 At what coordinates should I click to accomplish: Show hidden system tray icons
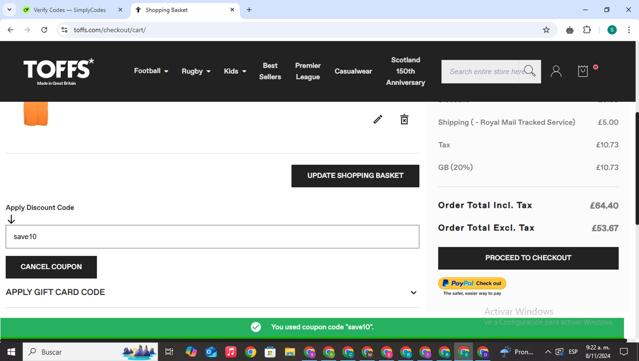(x=548, y=352)
